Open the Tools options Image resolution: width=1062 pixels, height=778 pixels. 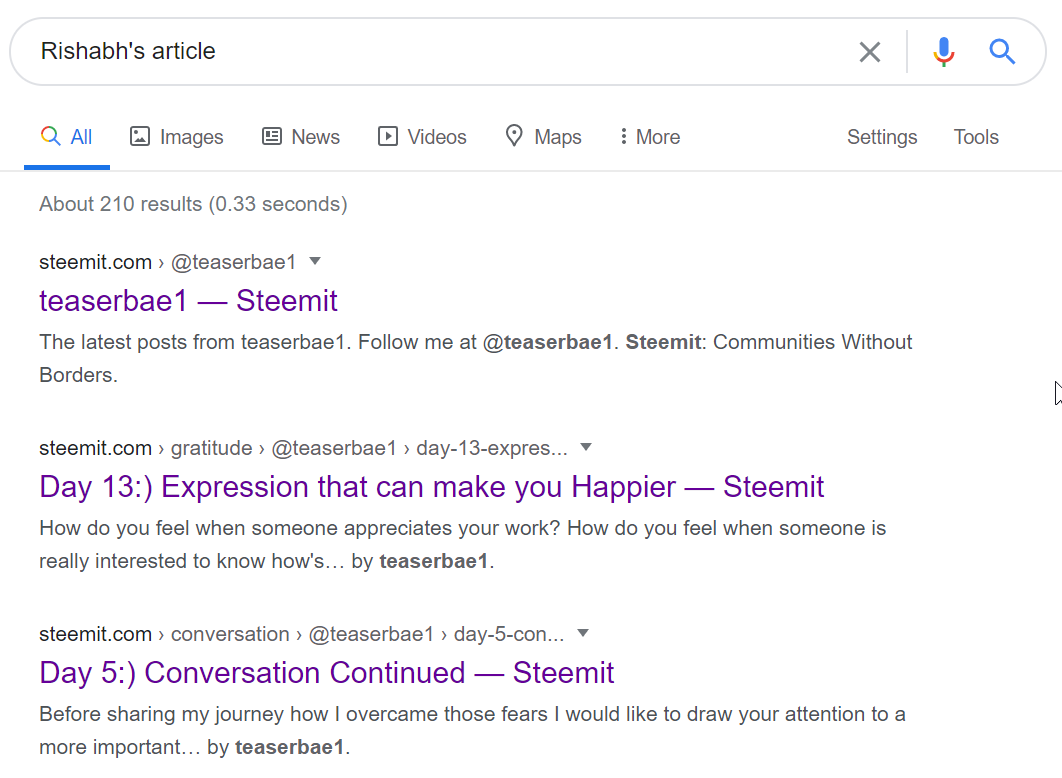click(x=976, y=137)
